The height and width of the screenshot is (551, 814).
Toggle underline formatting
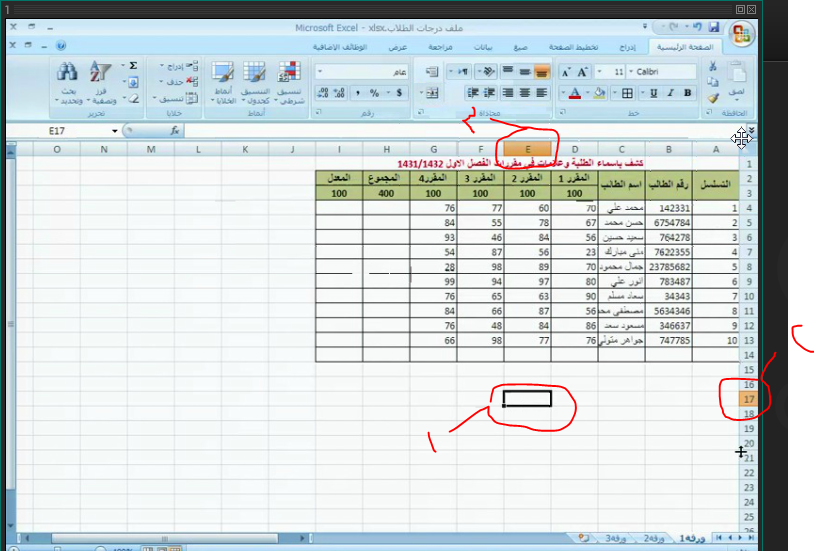tap(654, 93)
